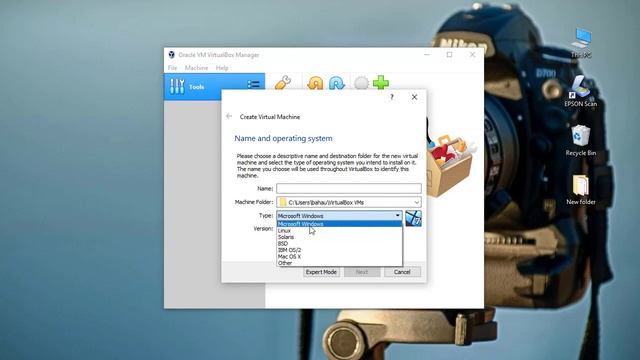Open This PC desktop icon
Viewport: 640px width, 360px height.
pos(581,43)
